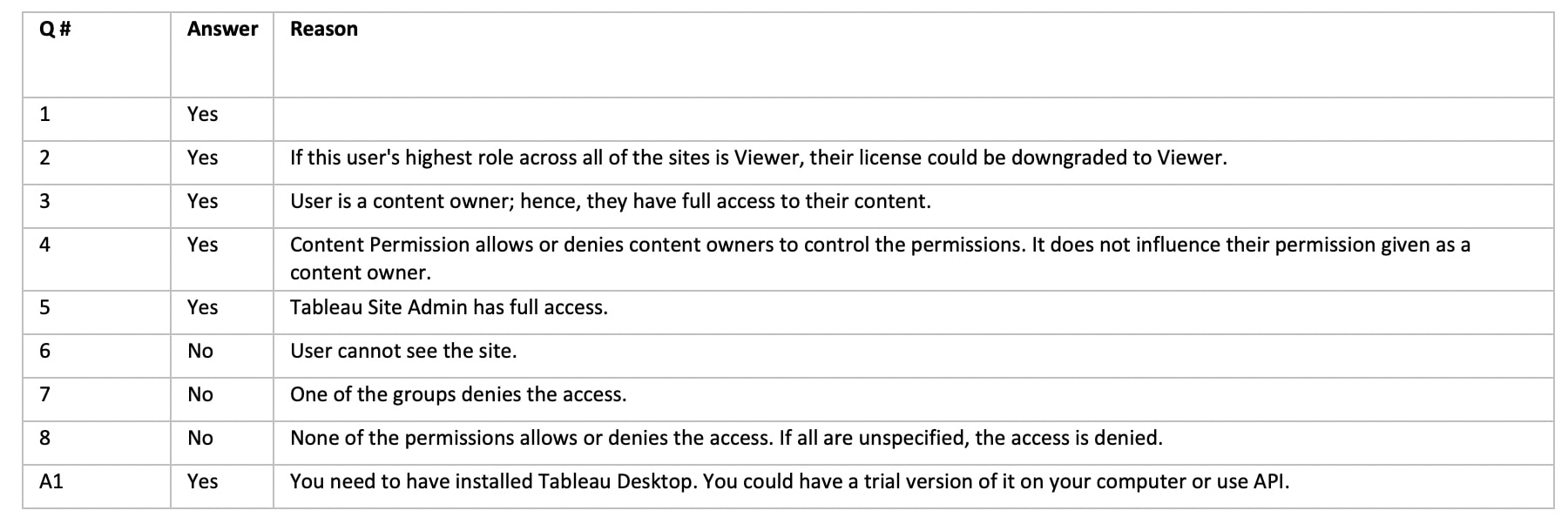Click the 'Content Permission allows or denies' reason text
Image resolution: width=1568 pixels, height=524 pixels.
[880, 259]
